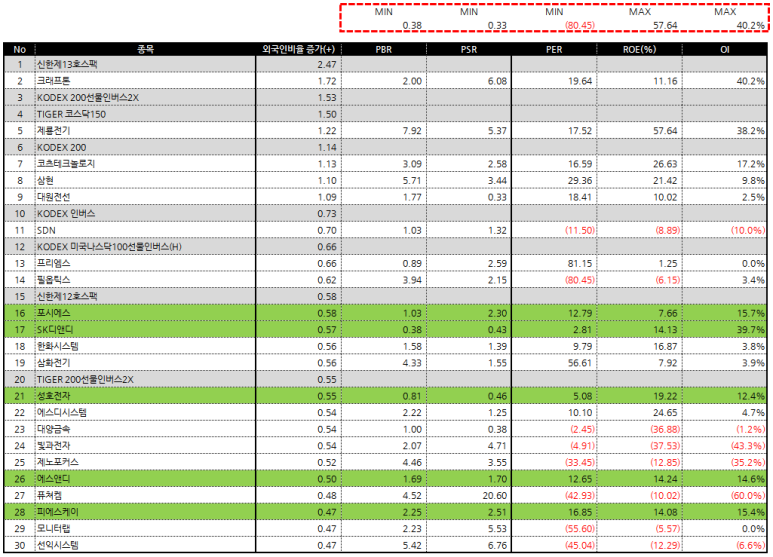Screen dimensions: 773x557
Task: Select the '한화시스템' cell
Action: 145,346
